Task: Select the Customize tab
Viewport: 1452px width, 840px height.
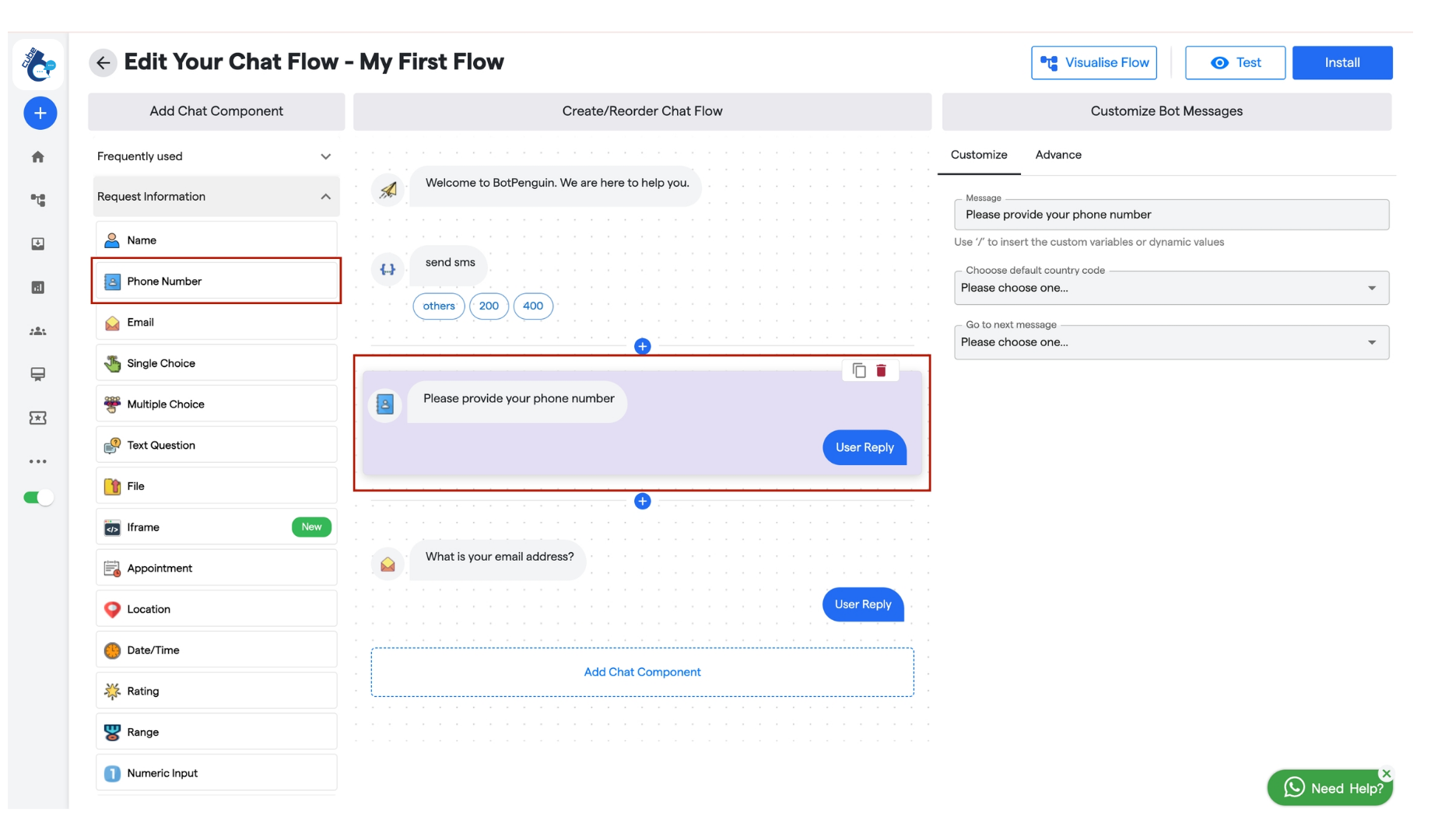Action: (979, 154)
